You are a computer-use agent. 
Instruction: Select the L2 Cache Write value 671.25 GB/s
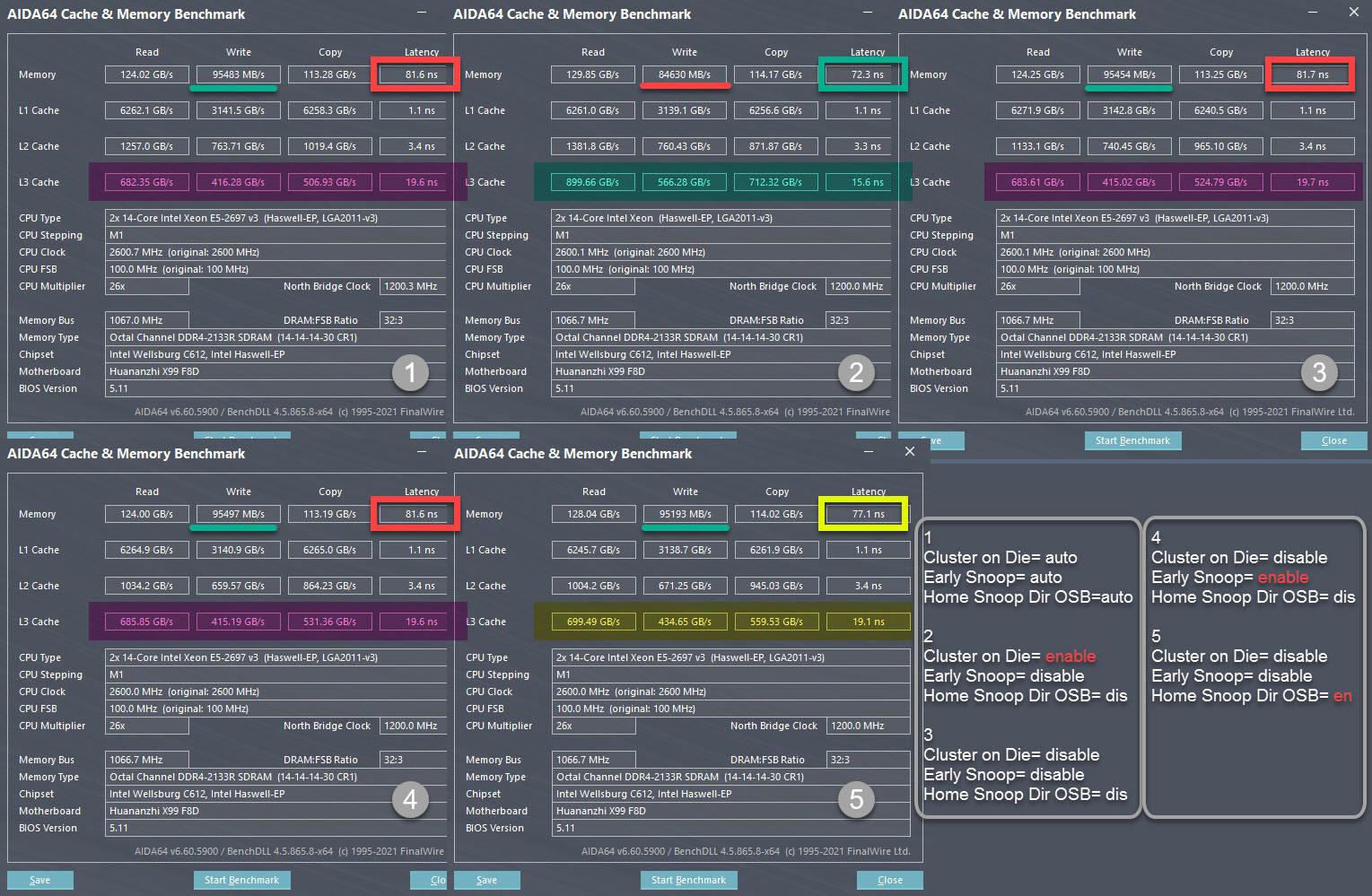point(685,586)
